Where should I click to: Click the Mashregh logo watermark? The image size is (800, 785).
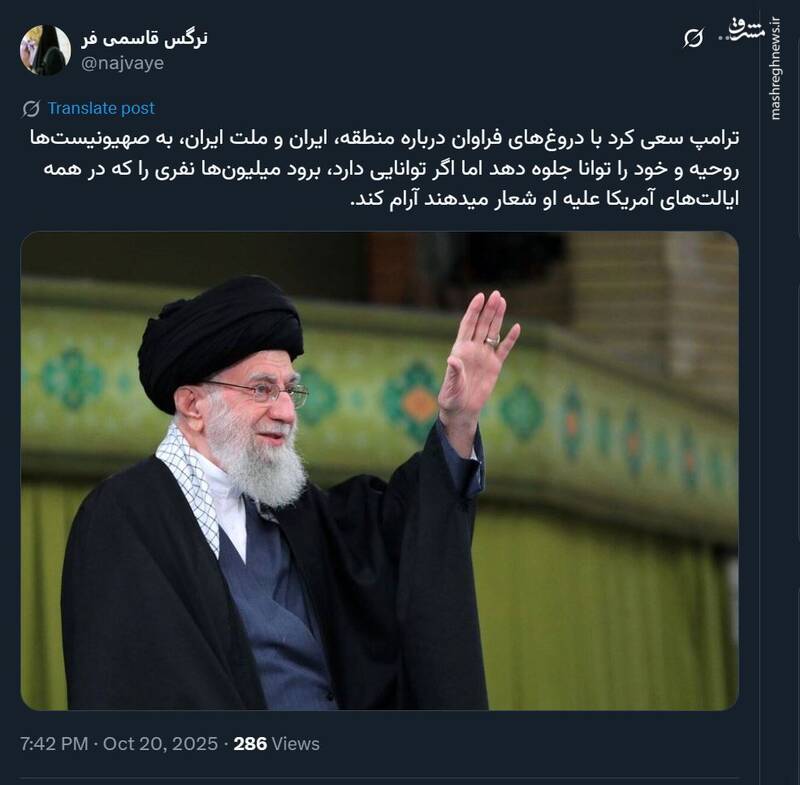tap(747, 29)
